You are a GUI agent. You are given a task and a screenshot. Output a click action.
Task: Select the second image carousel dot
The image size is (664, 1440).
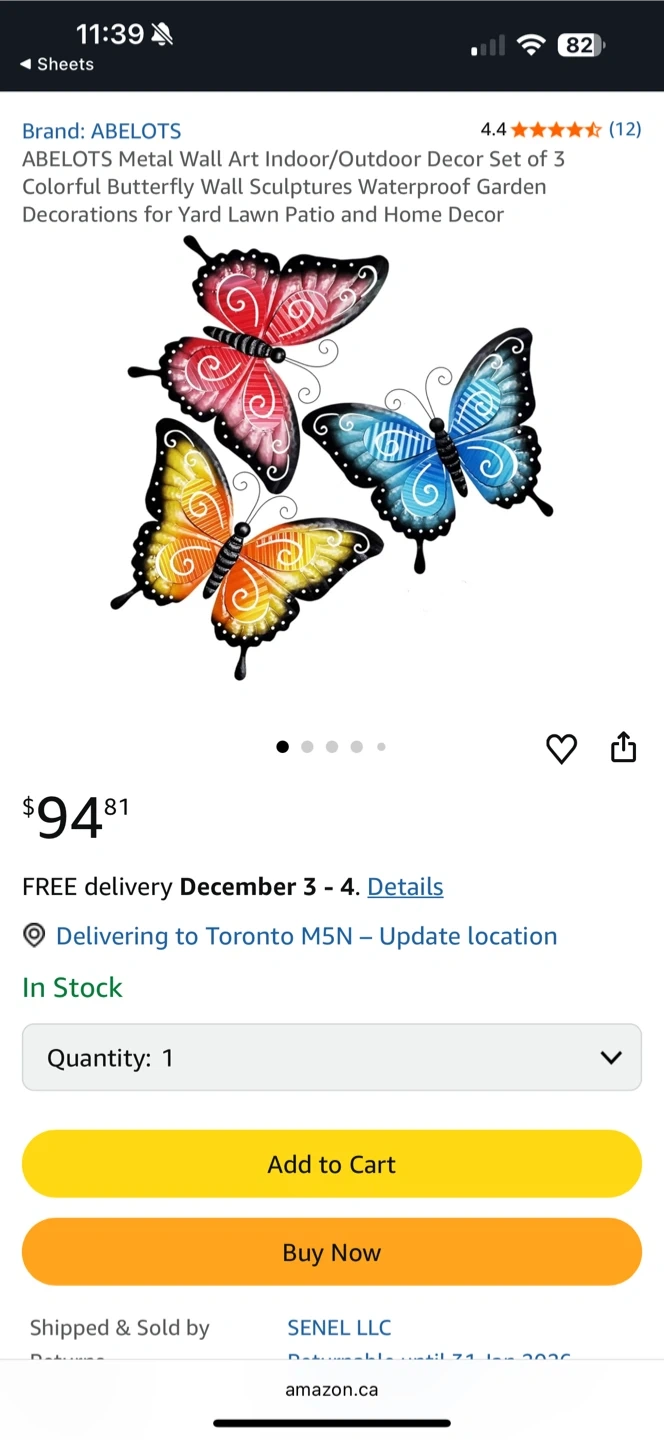coord(307,746)
